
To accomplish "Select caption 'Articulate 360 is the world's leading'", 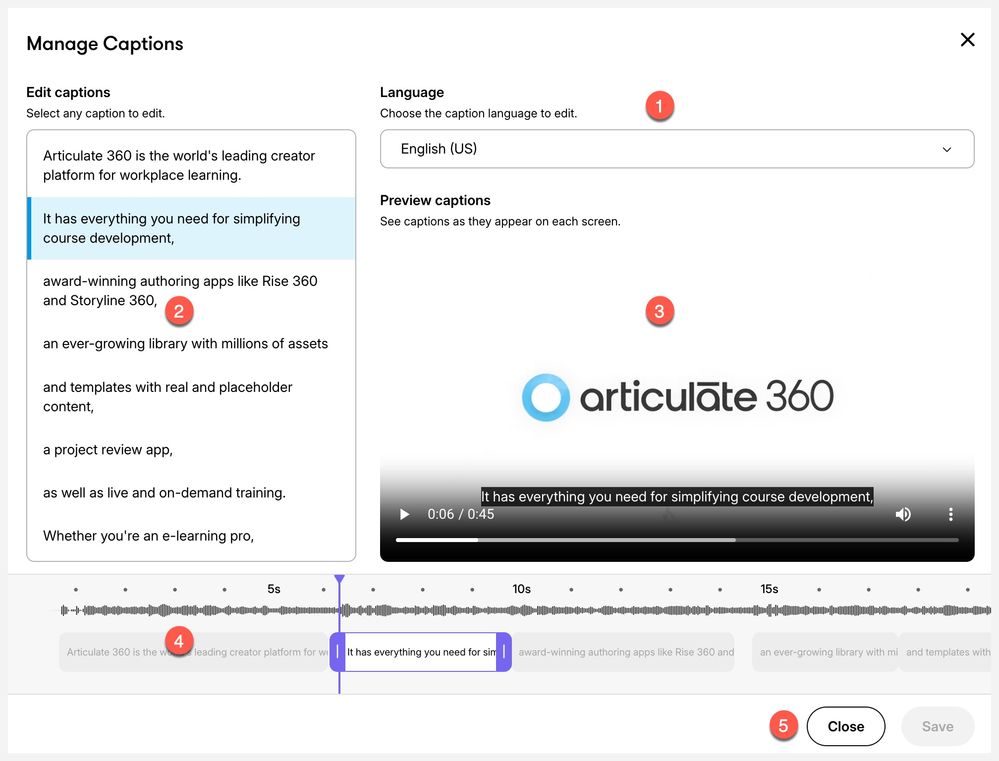I will pyautogui.click(x=191, y=165).
